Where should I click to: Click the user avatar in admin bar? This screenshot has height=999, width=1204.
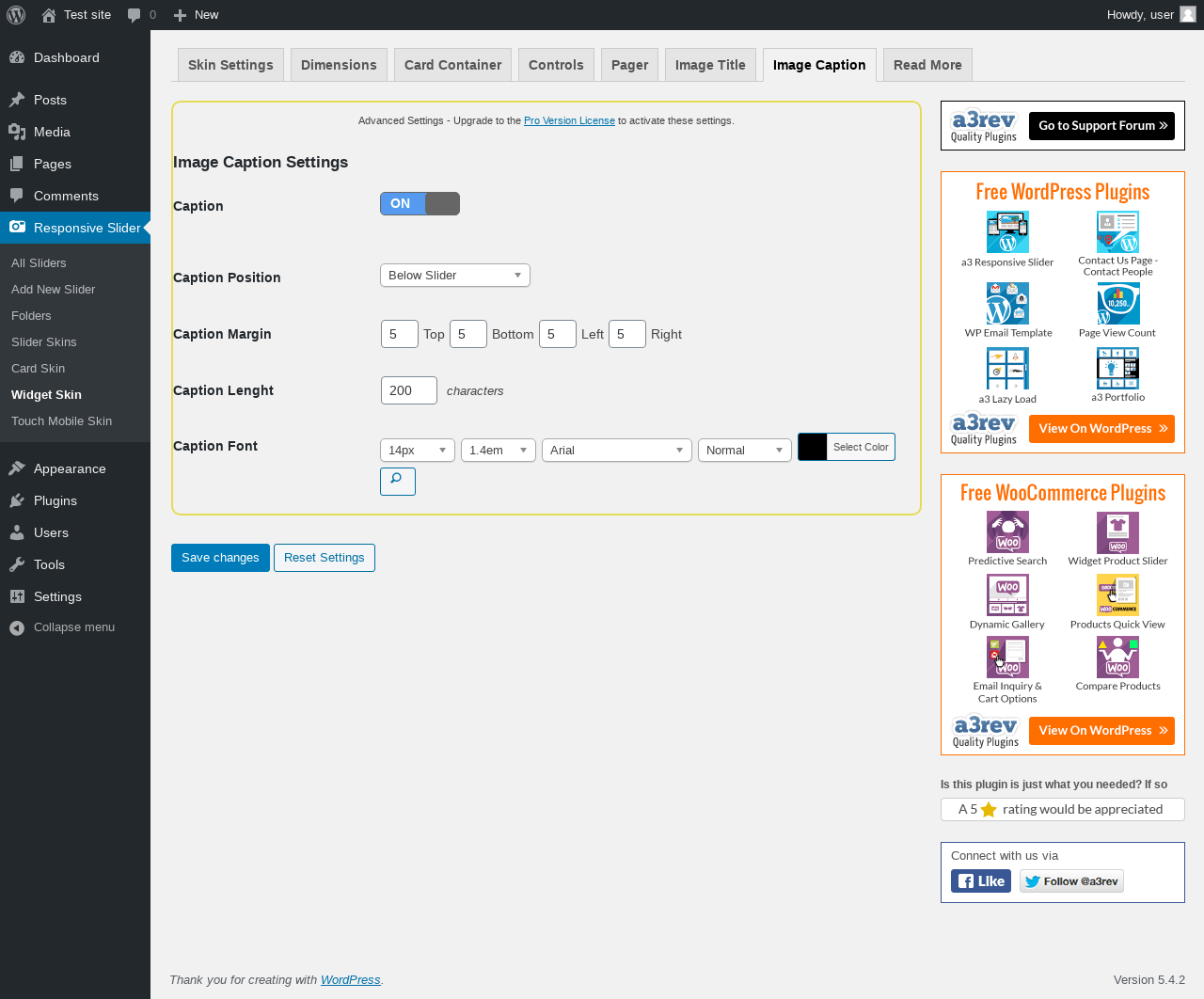[1188, 15]
